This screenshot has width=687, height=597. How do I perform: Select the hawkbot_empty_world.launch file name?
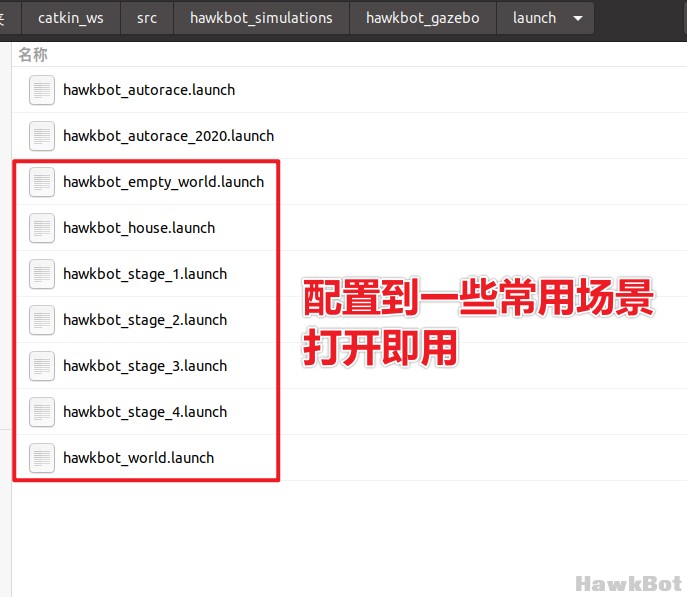[163, 182]
